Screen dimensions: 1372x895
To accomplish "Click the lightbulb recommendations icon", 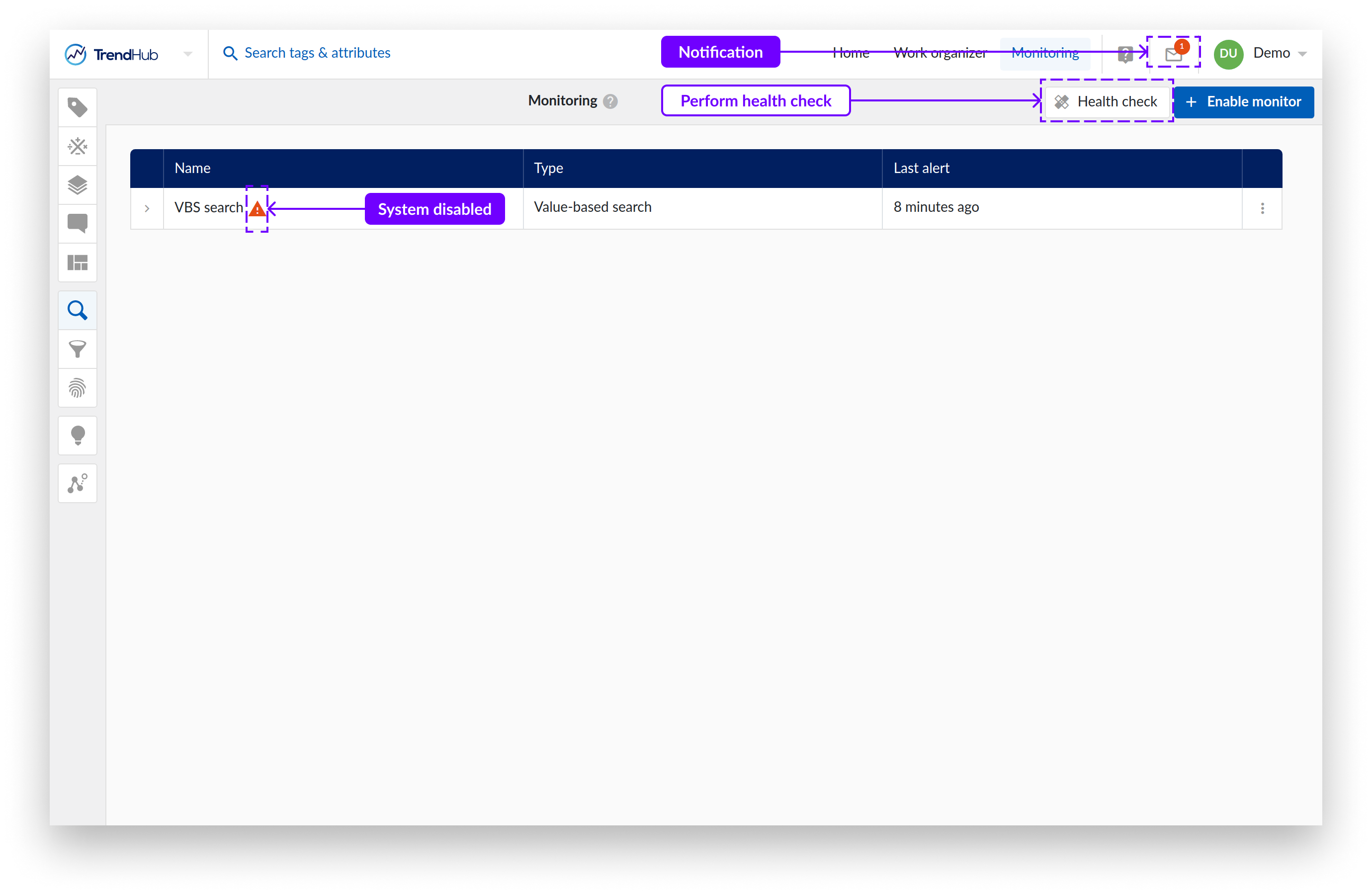I will [x=77, y=436].
